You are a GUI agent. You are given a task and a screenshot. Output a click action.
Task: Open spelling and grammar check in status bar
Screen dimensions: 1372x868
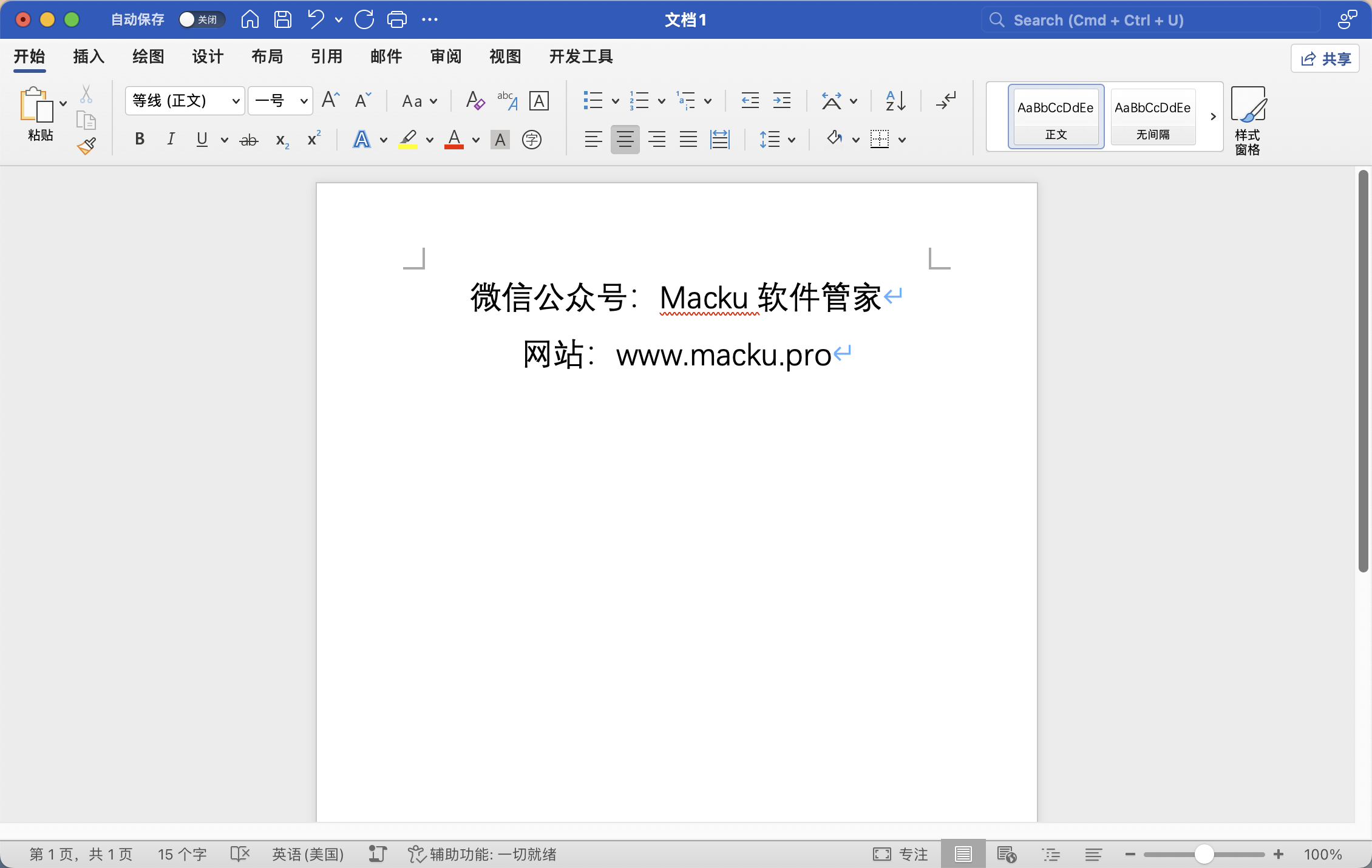(240, 855)
